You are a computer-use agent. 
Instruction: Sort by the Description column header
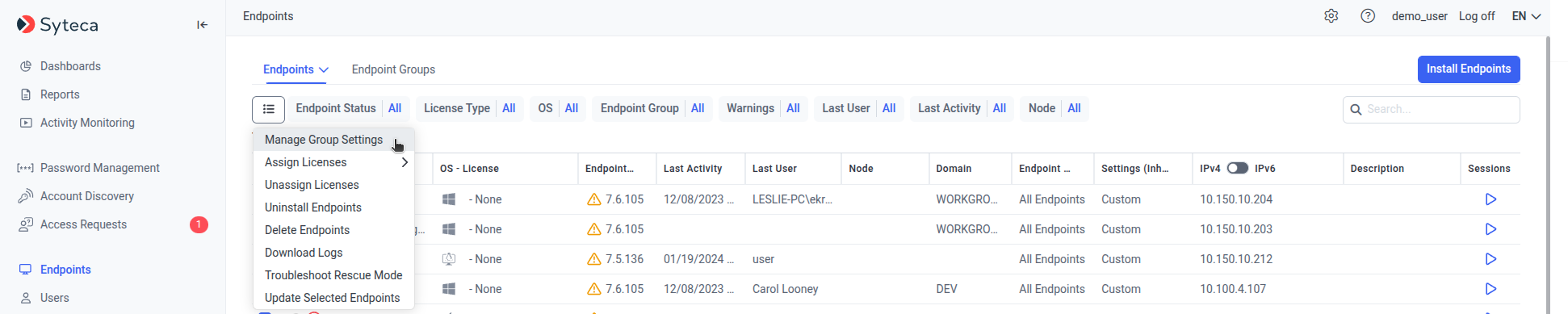(1377, 169)
